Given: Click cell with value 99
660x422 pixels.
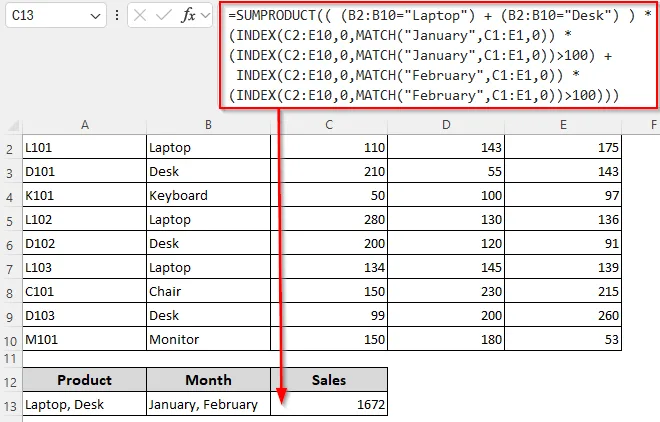Looking at the screenshot, I should point(329,315).
